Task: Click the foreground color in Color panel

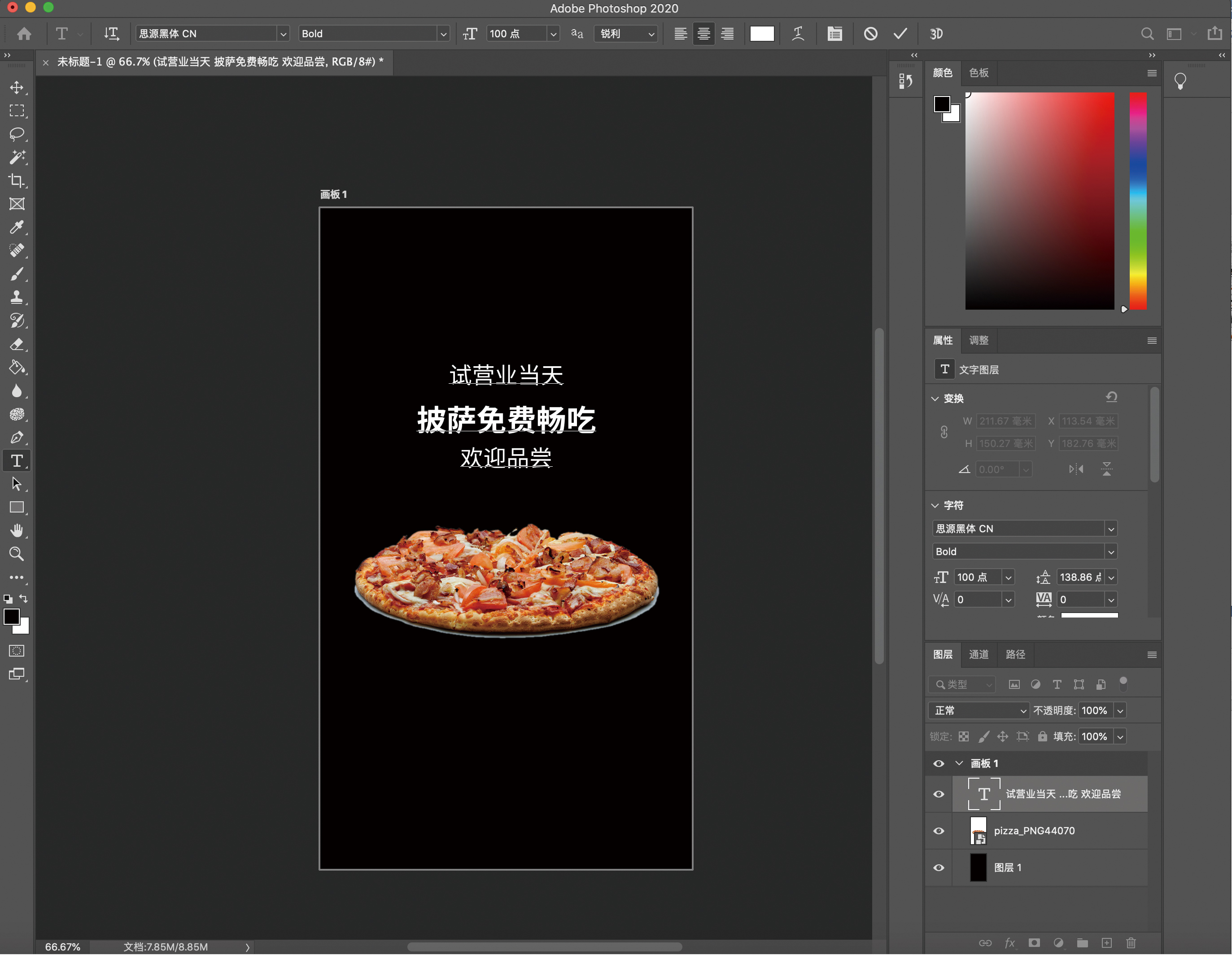Action: tap(941, 104)
